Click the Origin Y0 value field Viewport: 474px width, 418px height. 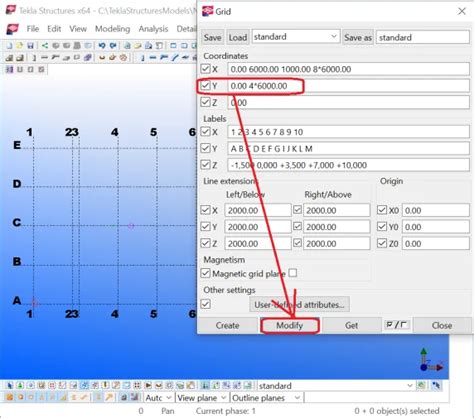point(436,227)
